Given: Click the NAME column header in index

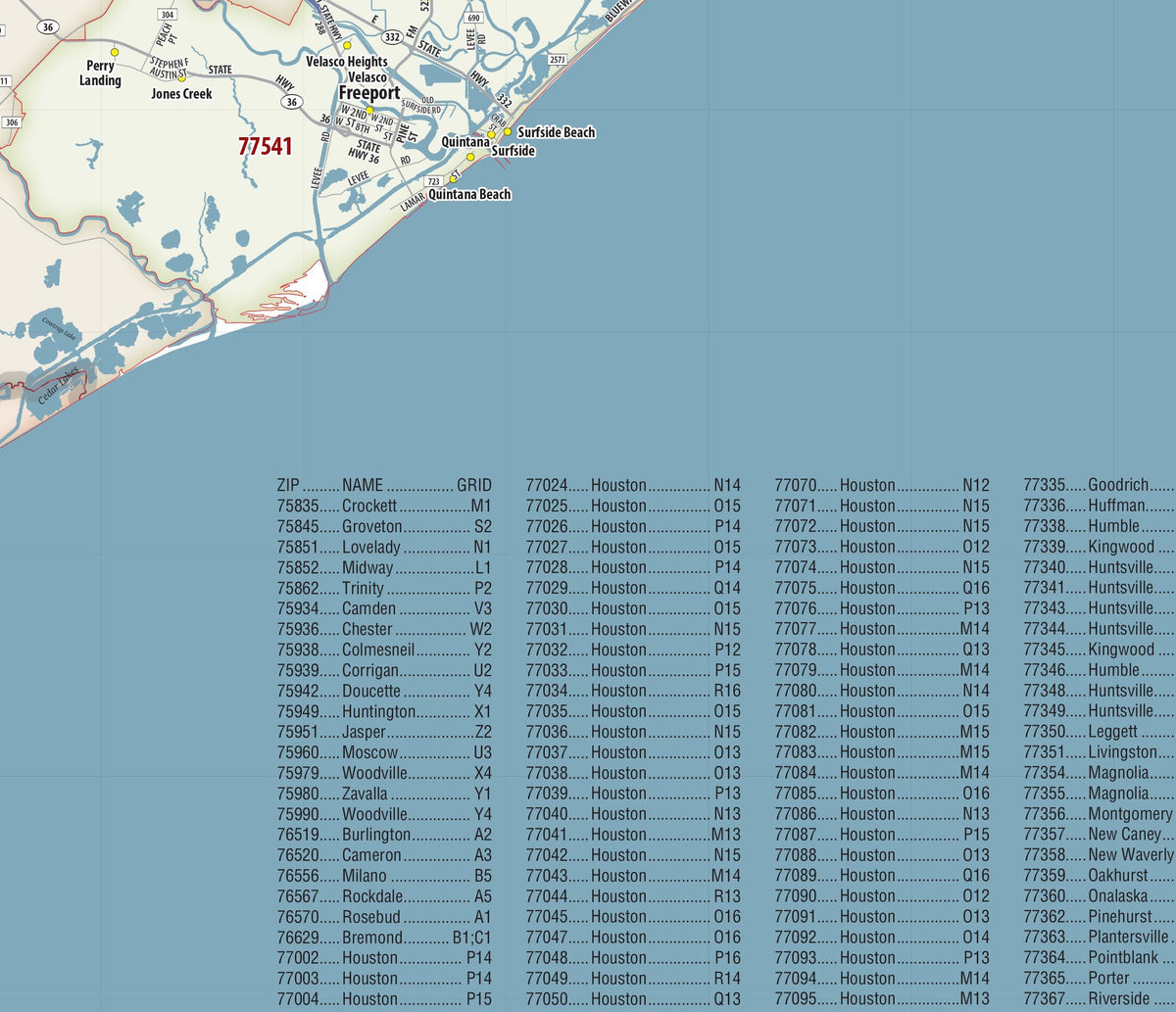Looking at the screenshot, I should pyautogui.click(x=363, y=485).
